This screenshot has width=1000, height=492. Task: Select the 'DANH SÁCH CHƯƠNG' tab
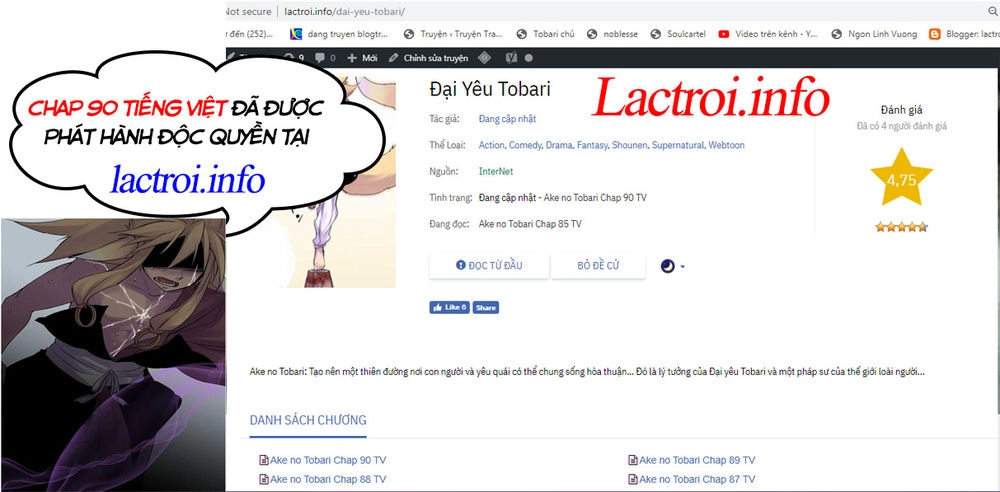point(308,420)
